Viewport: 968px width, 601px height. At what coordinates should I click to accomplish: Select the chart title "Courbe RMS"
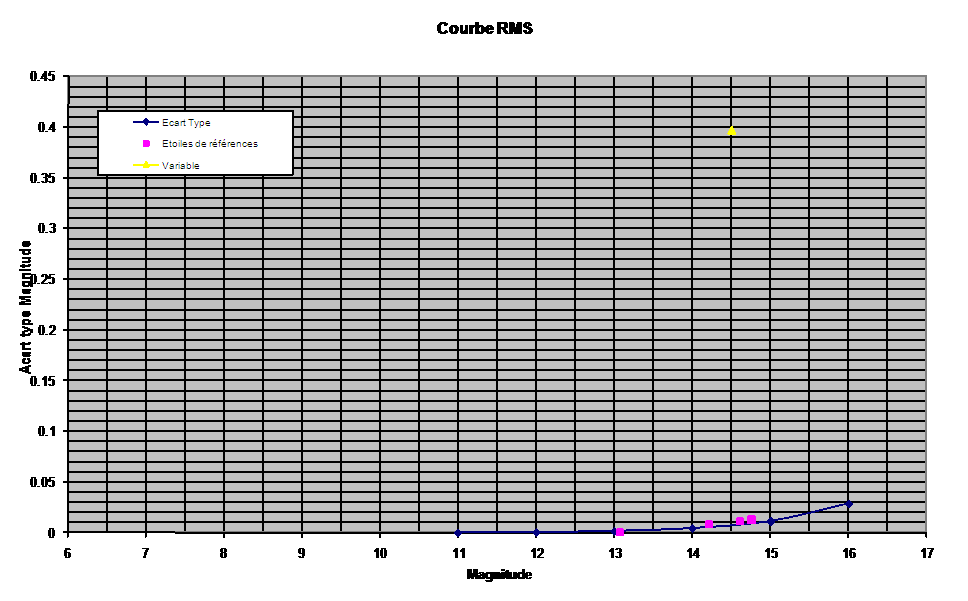484,28
